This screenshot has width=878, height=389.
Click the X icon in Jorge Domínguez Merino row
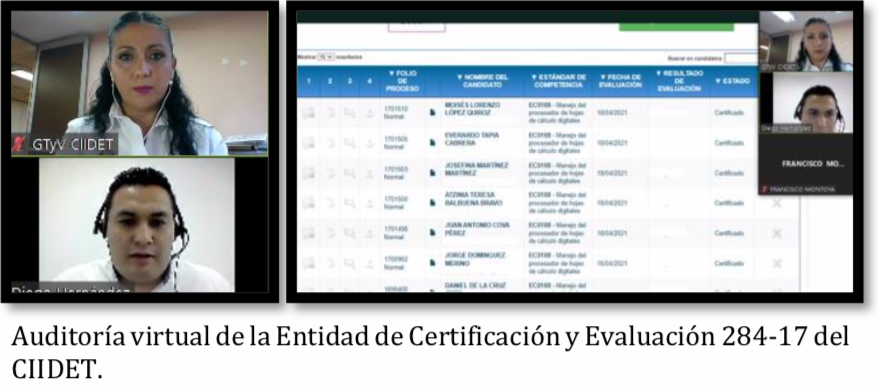777,263
